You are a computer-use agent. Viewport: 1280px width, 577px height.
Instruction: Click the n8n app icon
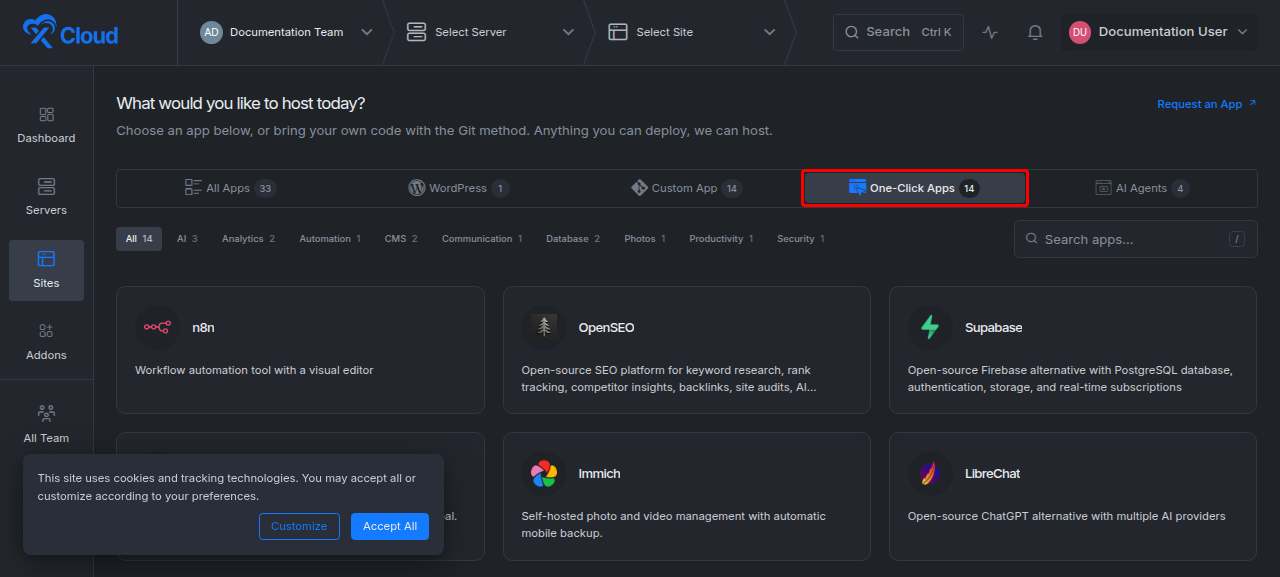coord(158,327)
